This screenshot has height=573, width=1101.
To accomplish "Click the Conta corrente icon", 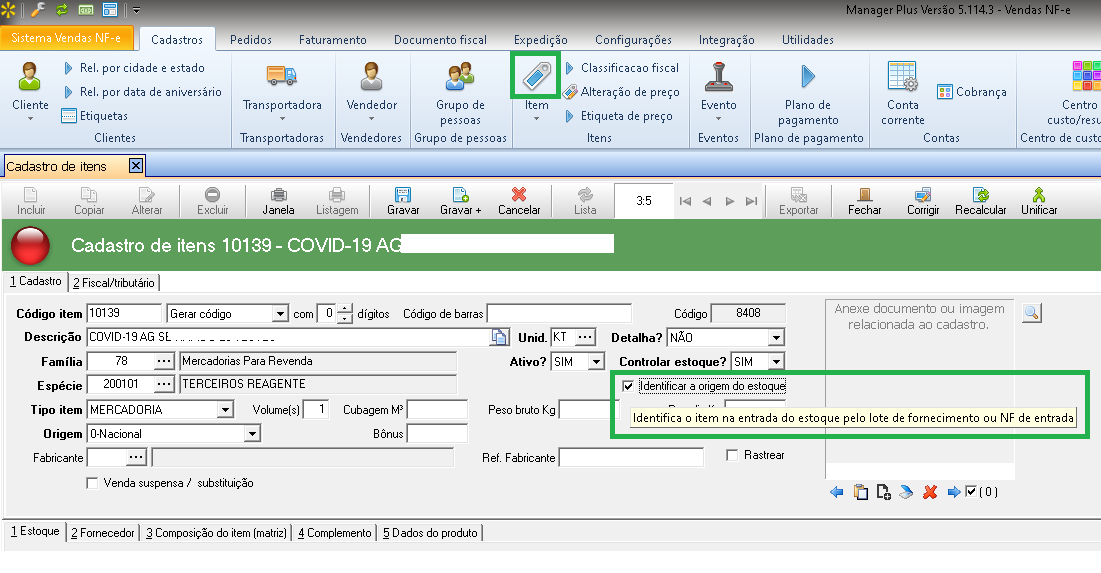I will click(x=902, y=76).
